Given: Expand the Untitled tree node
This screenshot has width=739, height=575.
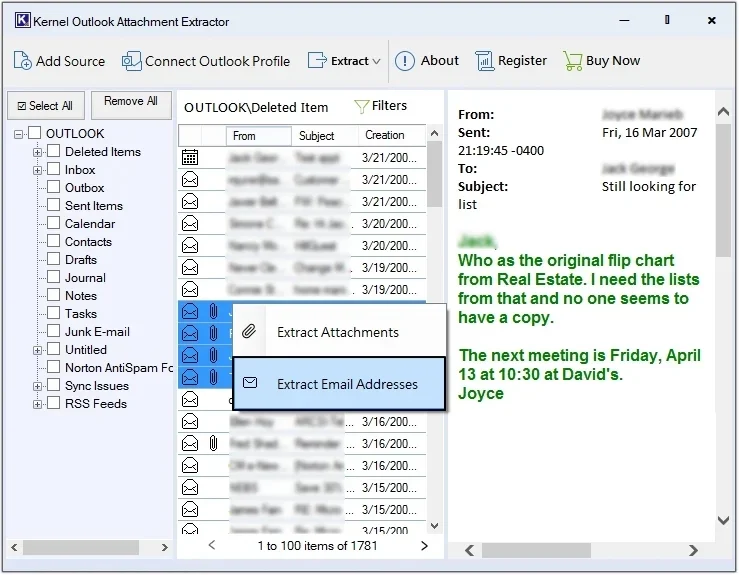Looking at the screenshot, I should click(37, 350).
